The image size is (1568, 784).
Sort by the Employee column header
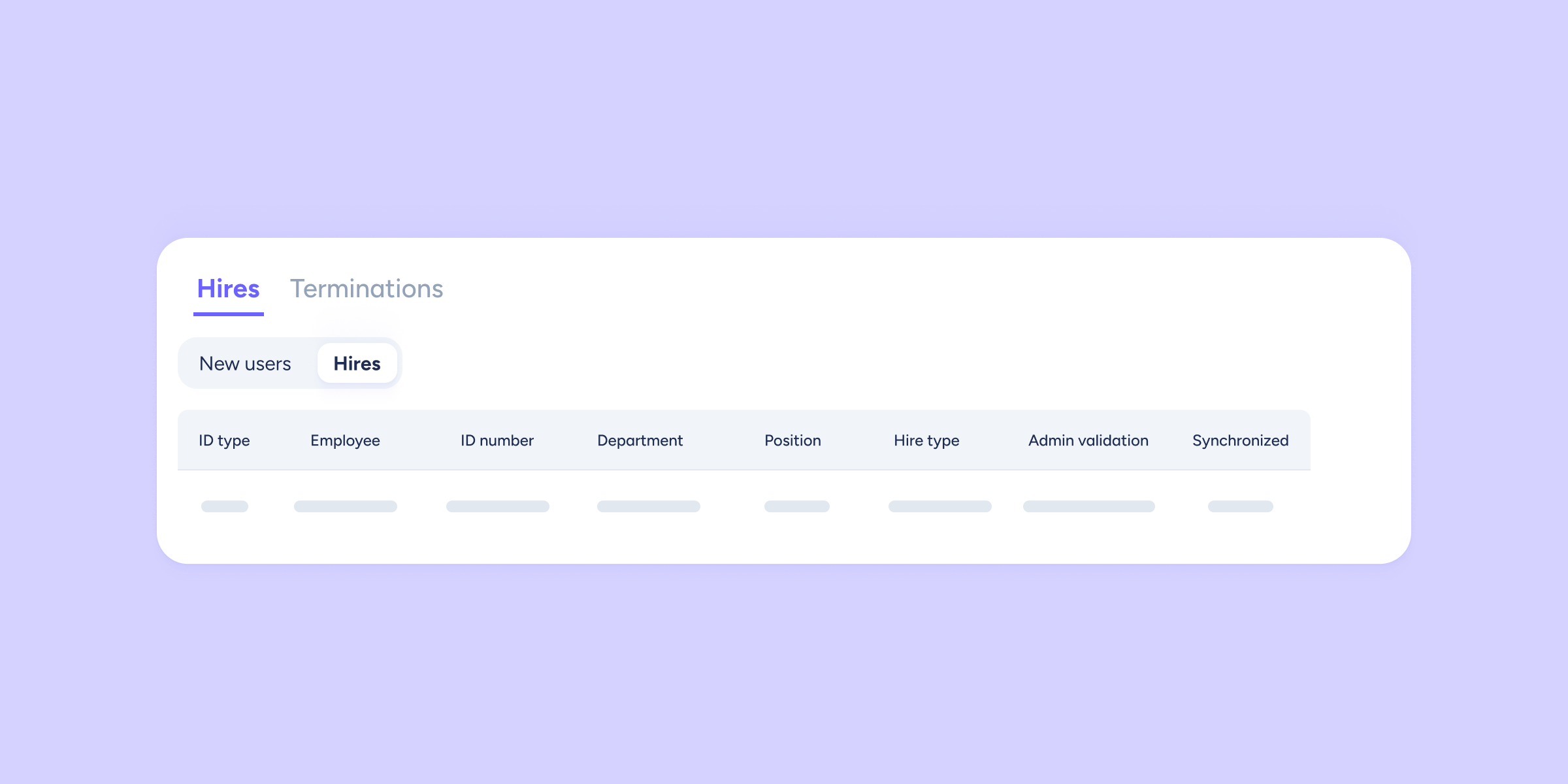click(345, 441)
